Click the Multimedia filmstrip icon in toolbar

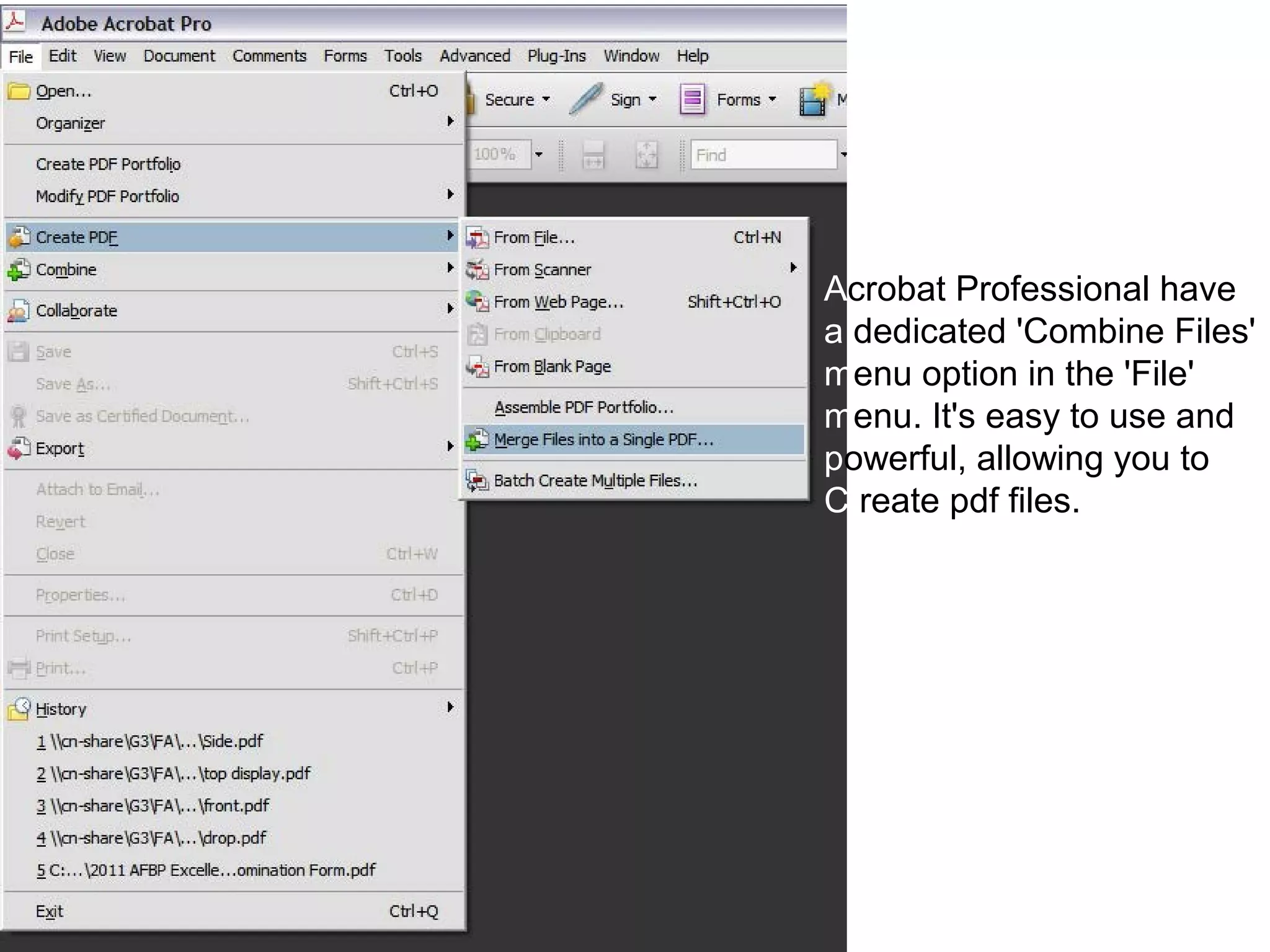pyautogui.click(x=814, y=99)
